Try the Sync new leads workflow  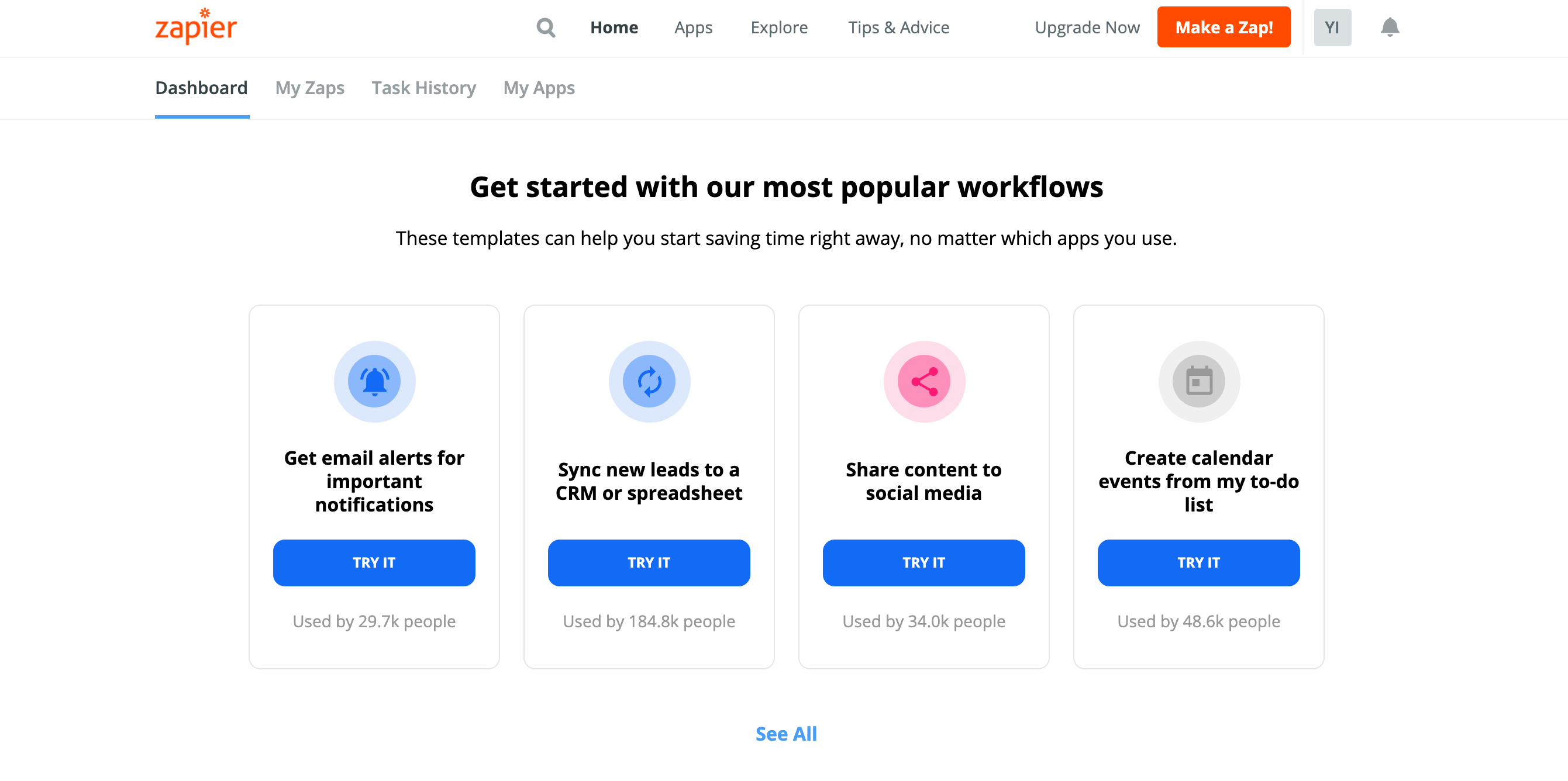[x=649, y=562]
